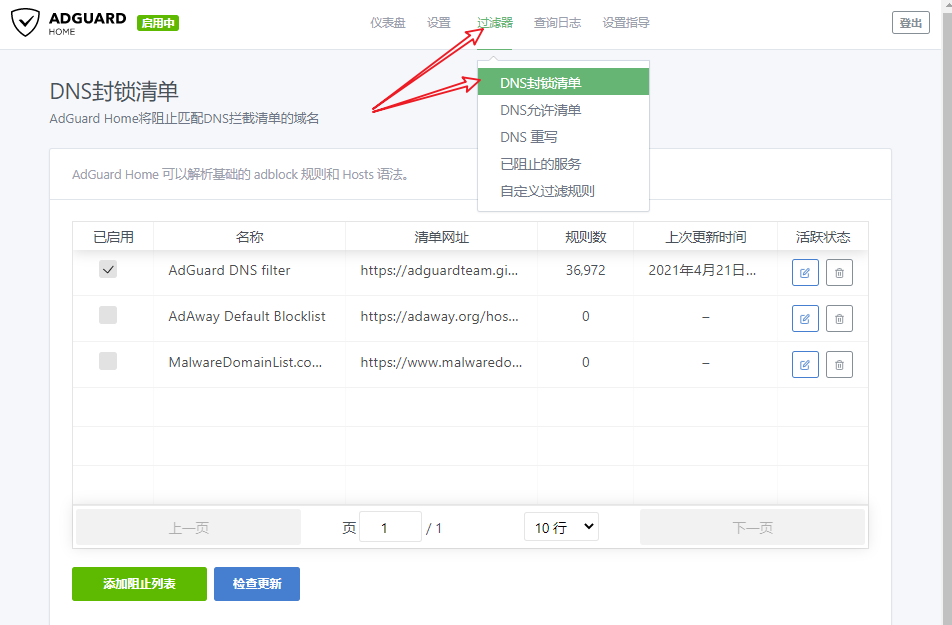
Task: Click the 活跃状态 column header
Action: (x=823, y=237)
